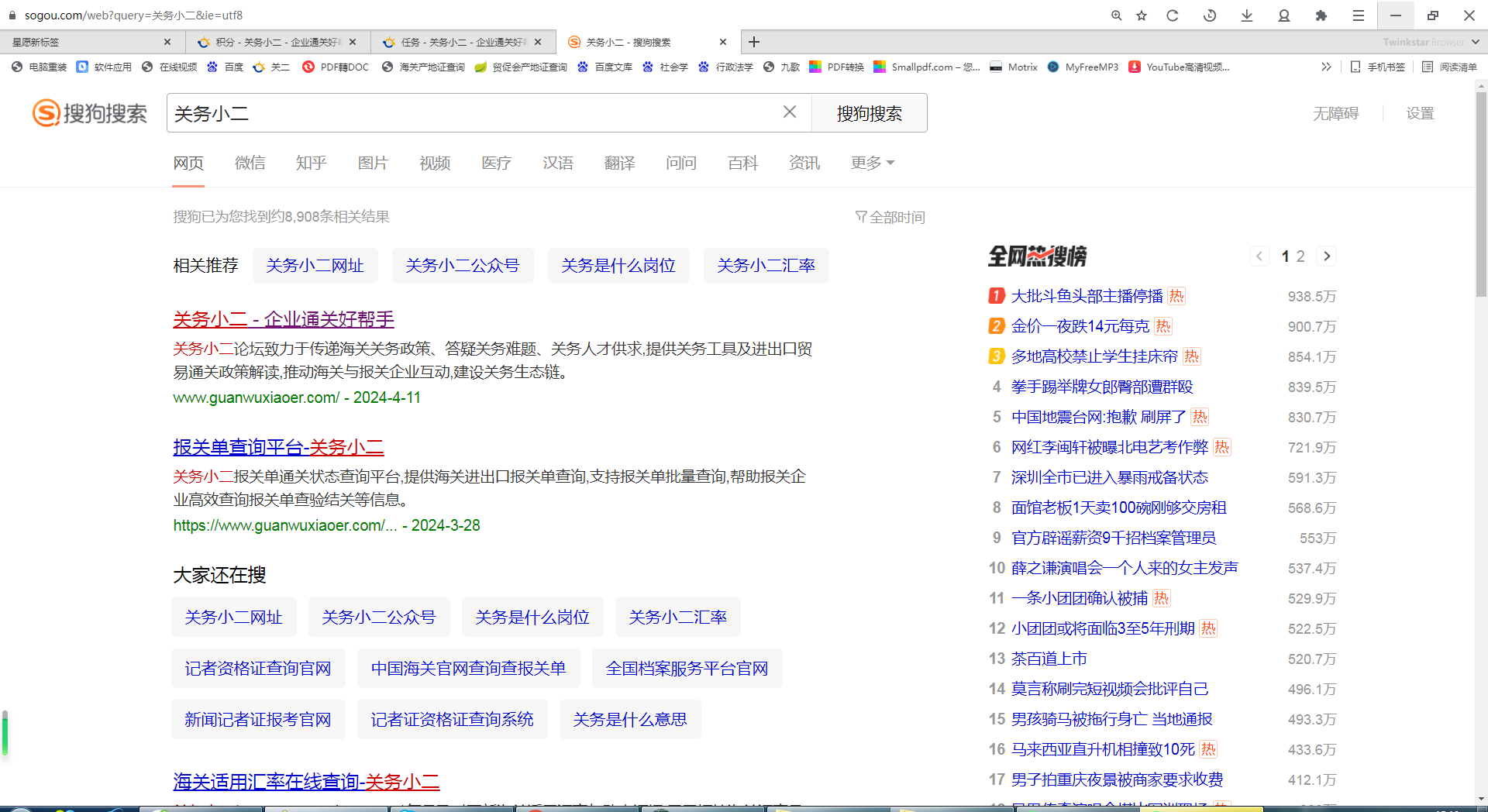
Task: Open the 电脑重装 bookmark
Action: tap(40, 67)
